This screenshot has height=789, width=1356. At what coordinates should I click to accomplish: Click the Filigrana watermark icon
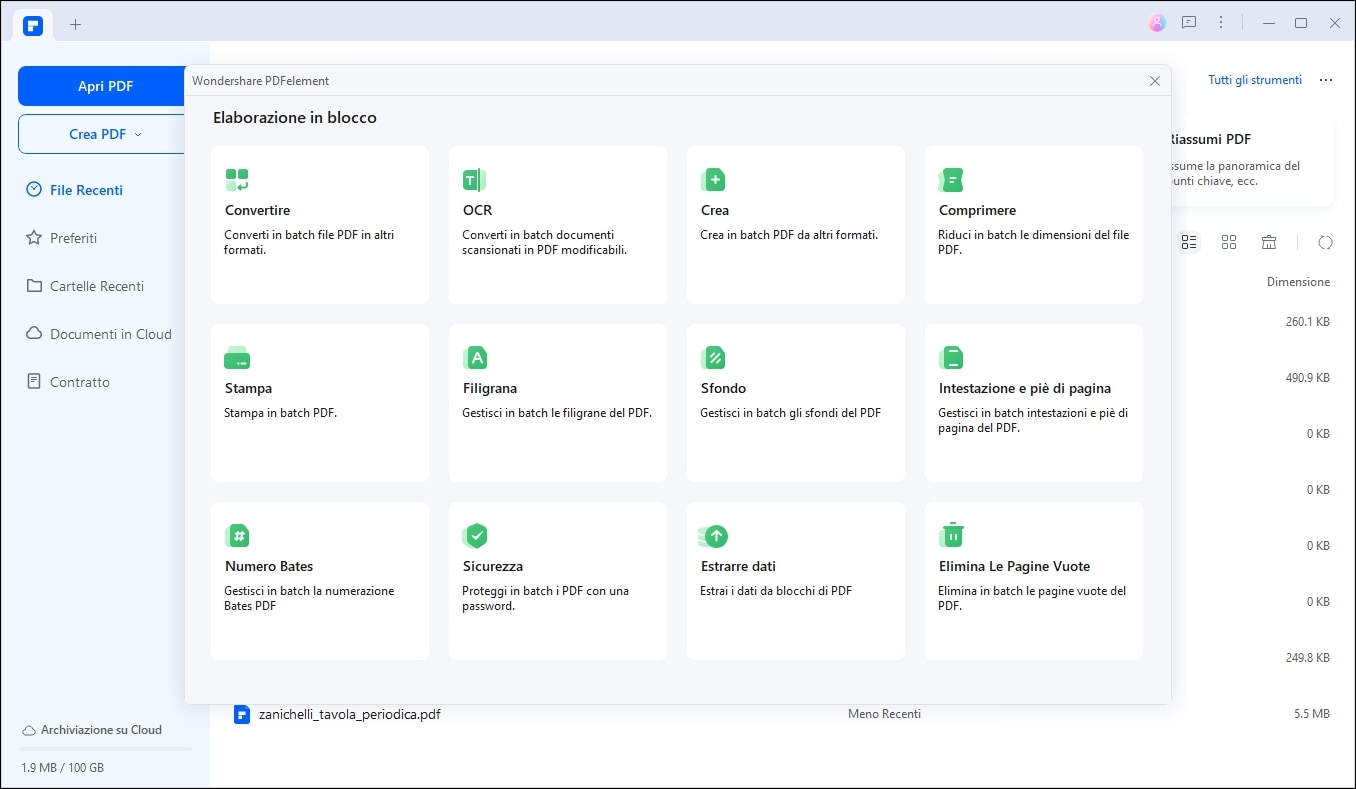(x=475, y=358)
